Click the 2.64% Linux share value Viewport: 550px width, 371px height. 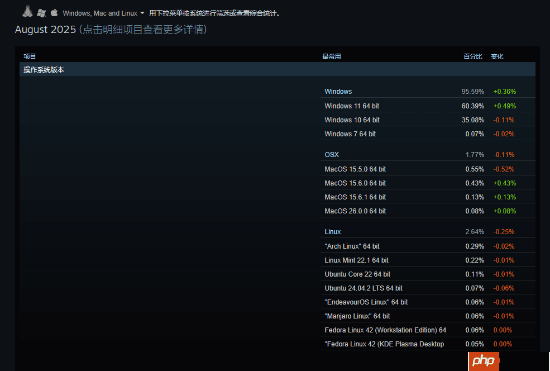(475, 232)
